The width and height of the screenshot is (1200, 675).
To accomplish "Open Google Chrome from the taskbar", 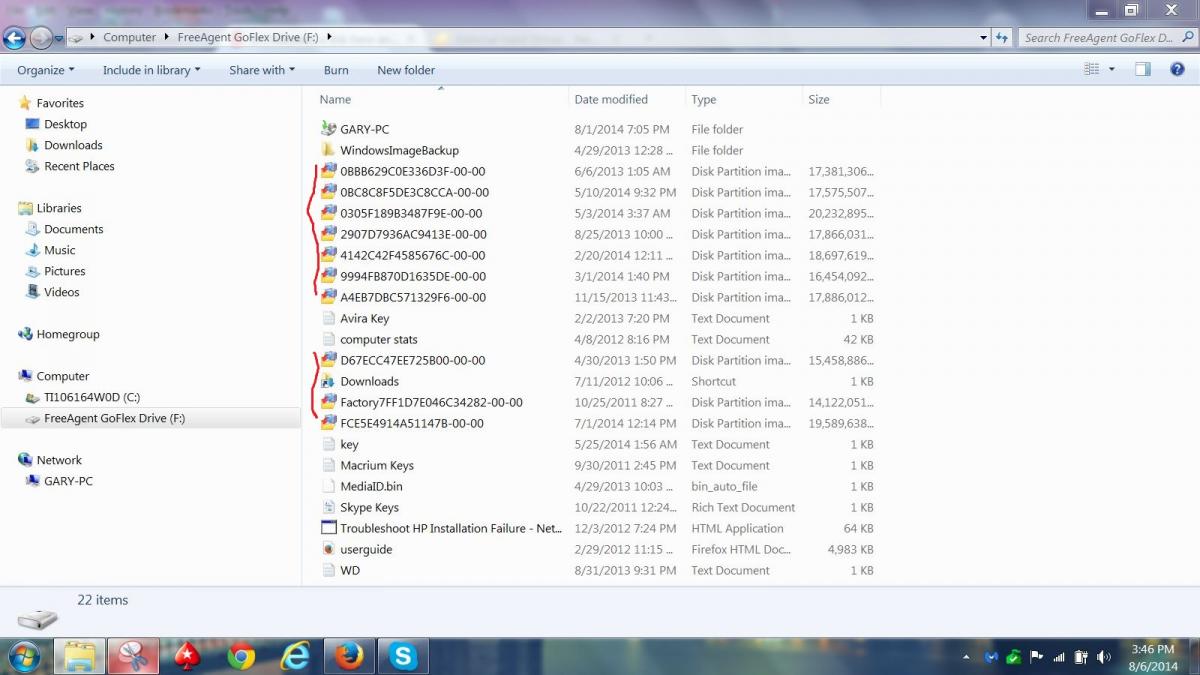I will 241,656.
